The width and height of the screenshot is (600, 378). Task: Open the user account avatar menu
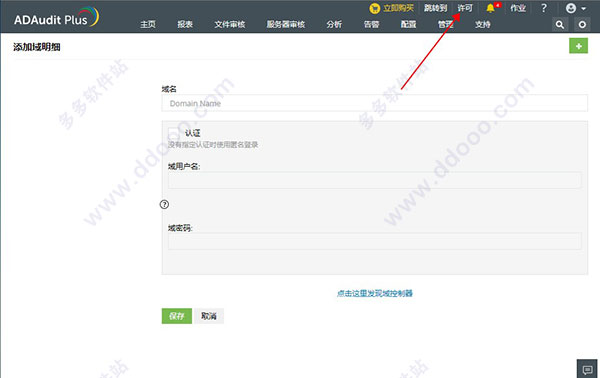(576, 8)
